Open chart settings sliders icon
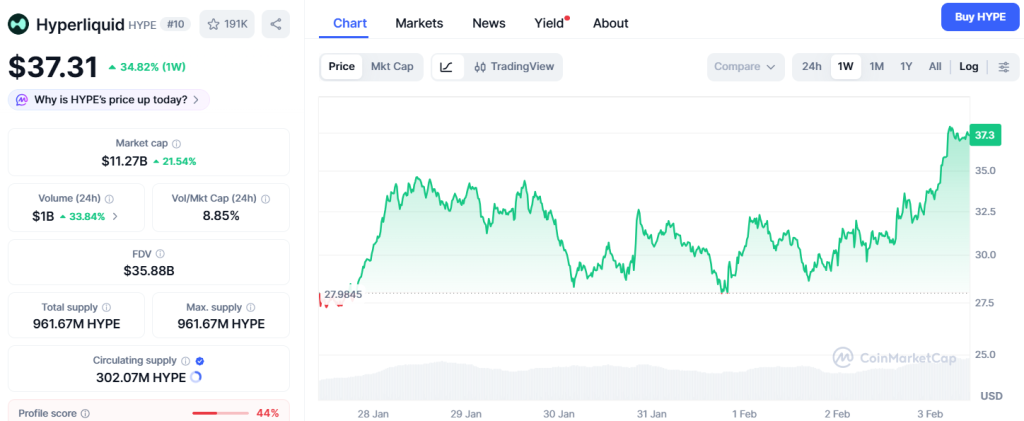The width and height of the screenshot is (1024, 421). 1003,67
